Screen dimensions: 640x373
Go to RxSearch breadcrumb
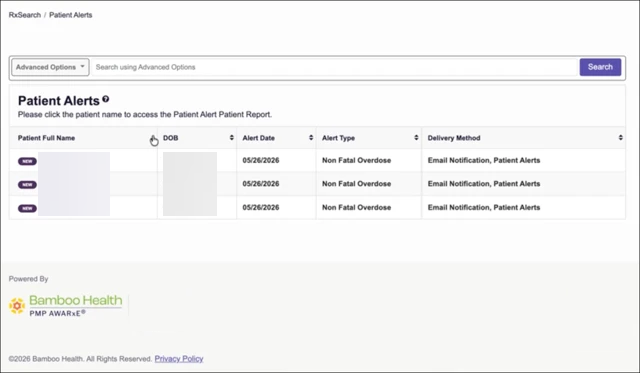(24, 15)
